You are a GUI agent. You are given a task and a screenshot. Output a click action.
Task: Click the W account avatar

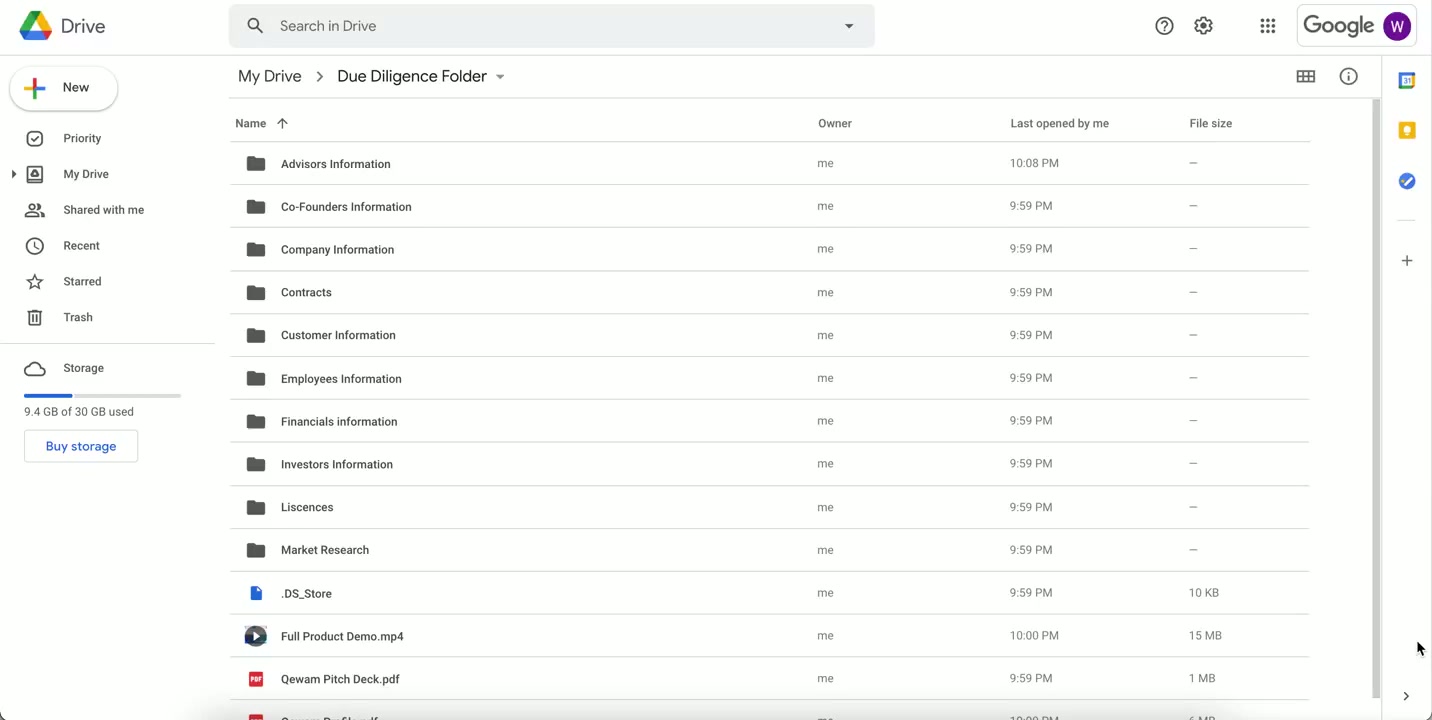(x=1397, y=26)
